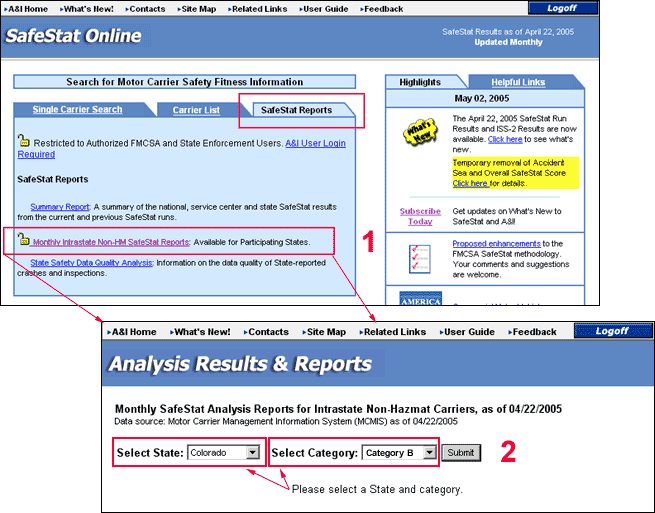Open User Guide in SafeStat Online menu
This screenshot has width=655, height=513.
coord(324,9)
